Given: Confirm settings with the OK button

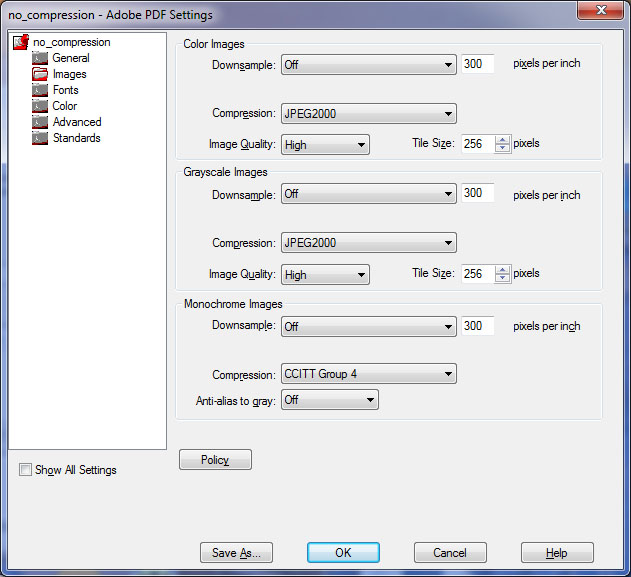Looking at the screenshot, I should (343, 552).
